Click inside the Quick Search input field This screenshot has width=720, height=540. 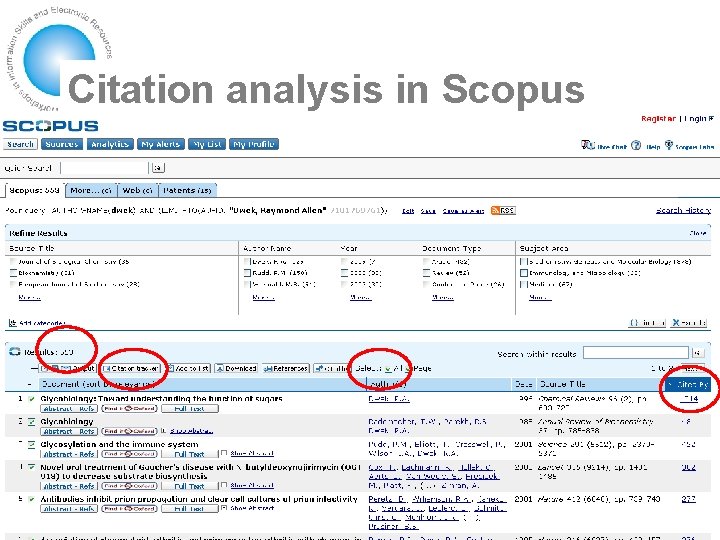pos(105,168)
